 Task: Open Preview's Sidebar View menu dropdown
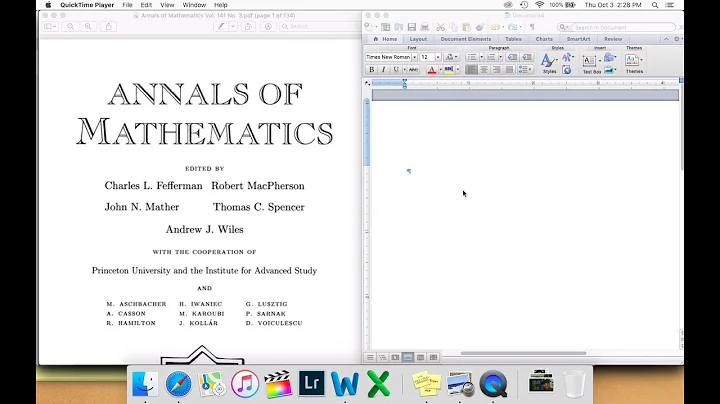(x=50, y=27)
